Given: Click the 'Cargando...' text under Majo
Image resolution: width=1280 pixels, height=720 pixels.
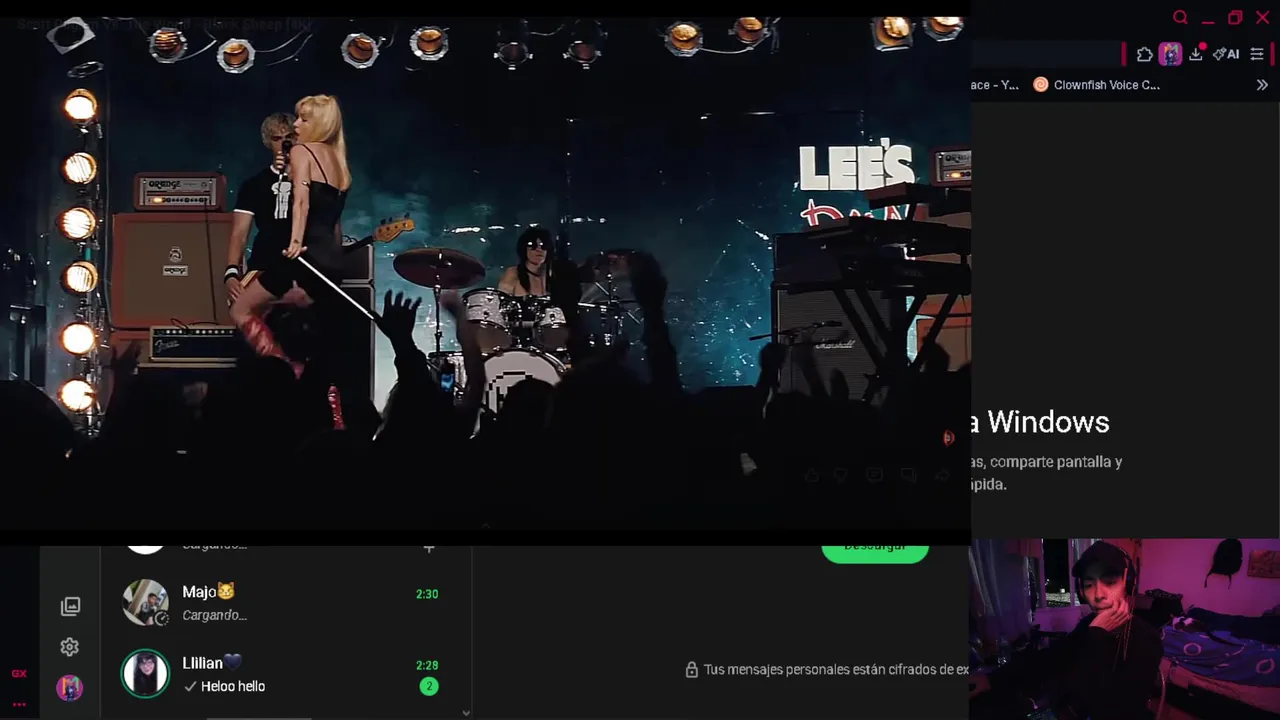Looking at the screenshot, I should coord(215,615).
